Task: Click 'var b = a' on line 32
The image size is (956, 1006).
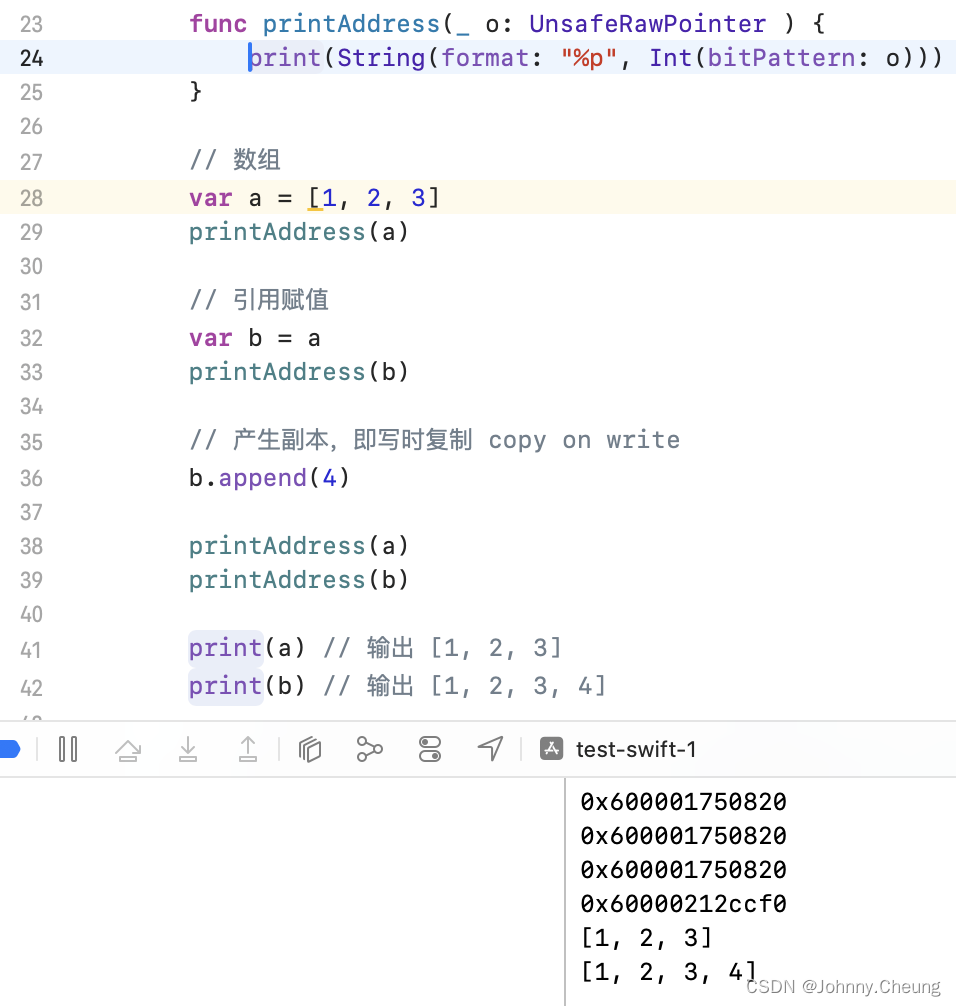Action: (255, 338)
